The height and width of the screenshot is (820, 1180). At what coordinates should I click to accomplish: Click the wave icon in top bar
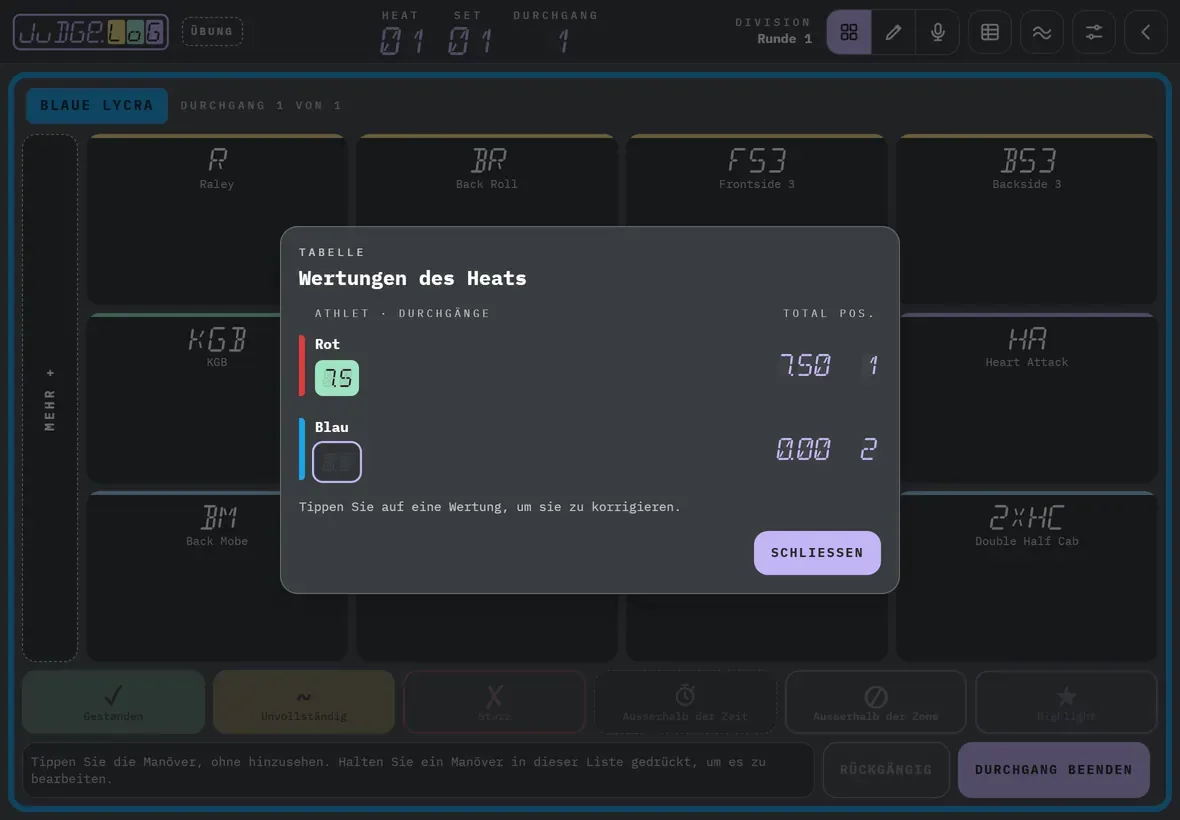[1042, 32]
